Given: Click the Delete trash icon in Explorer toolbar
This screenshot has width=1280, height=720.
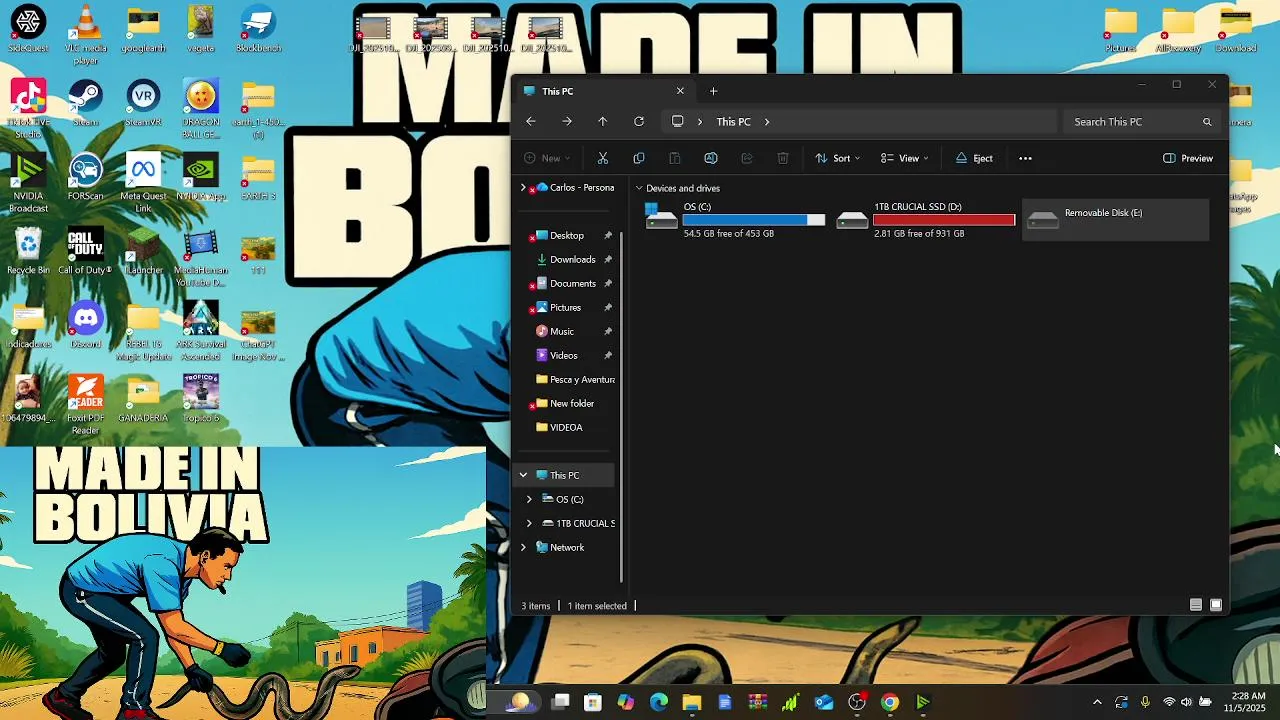Looking at the screenshot, I should (x=783, y=158).
